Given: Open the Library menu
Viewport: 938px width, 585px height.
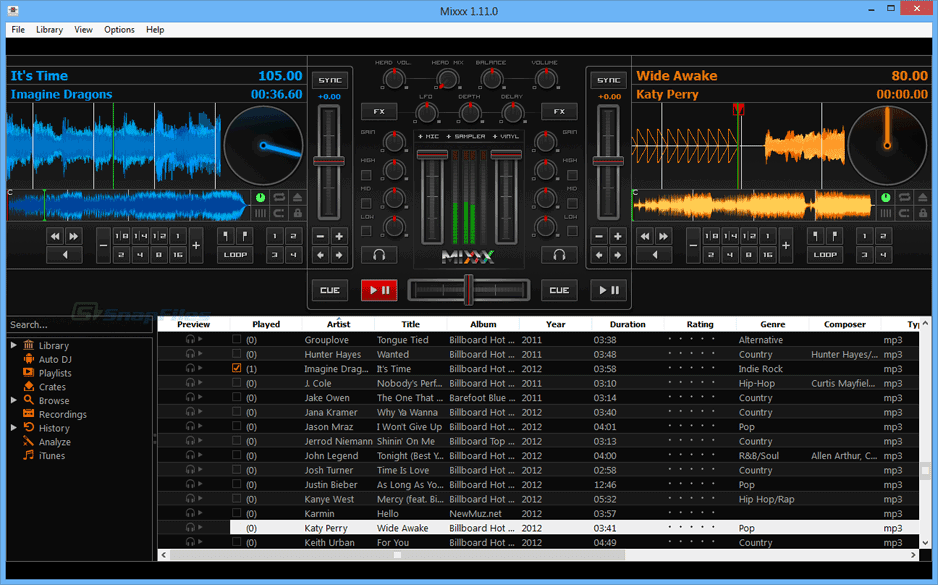Looking at the screenshot, I should click(49, 29).
